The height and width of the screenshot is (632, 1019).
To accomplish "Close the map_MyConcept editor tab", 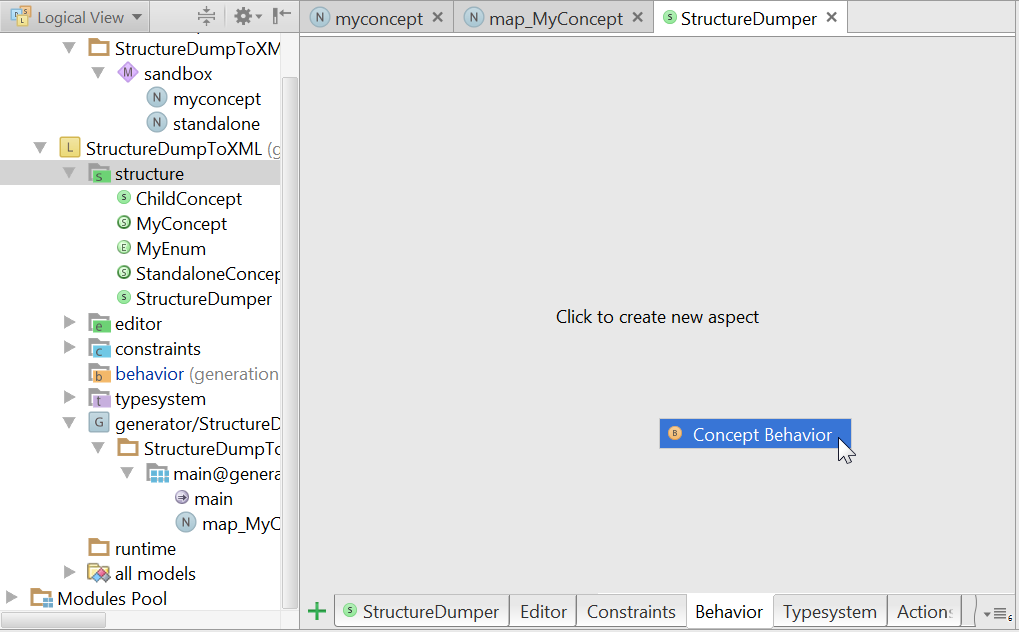I will [x=638, y=19].
